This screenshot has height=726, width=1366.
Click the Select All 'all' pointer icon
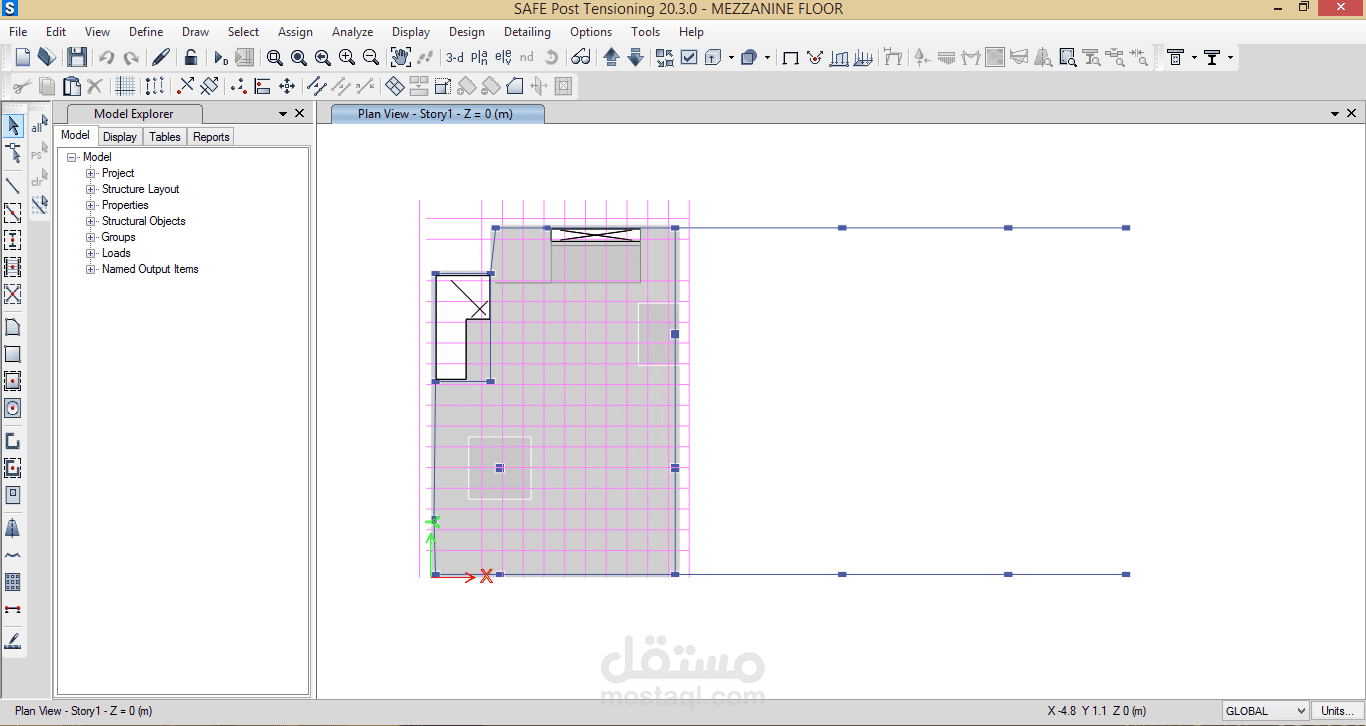click(x=39, y=126)
